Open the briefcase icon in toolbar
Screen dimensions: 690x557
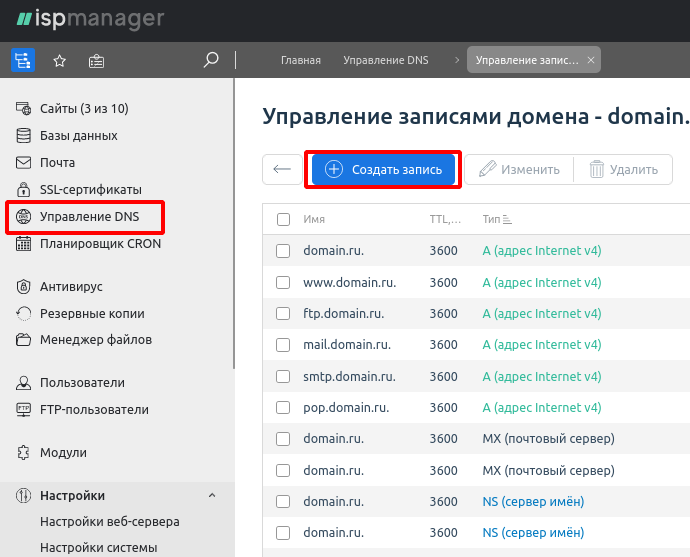coord(96,61)
